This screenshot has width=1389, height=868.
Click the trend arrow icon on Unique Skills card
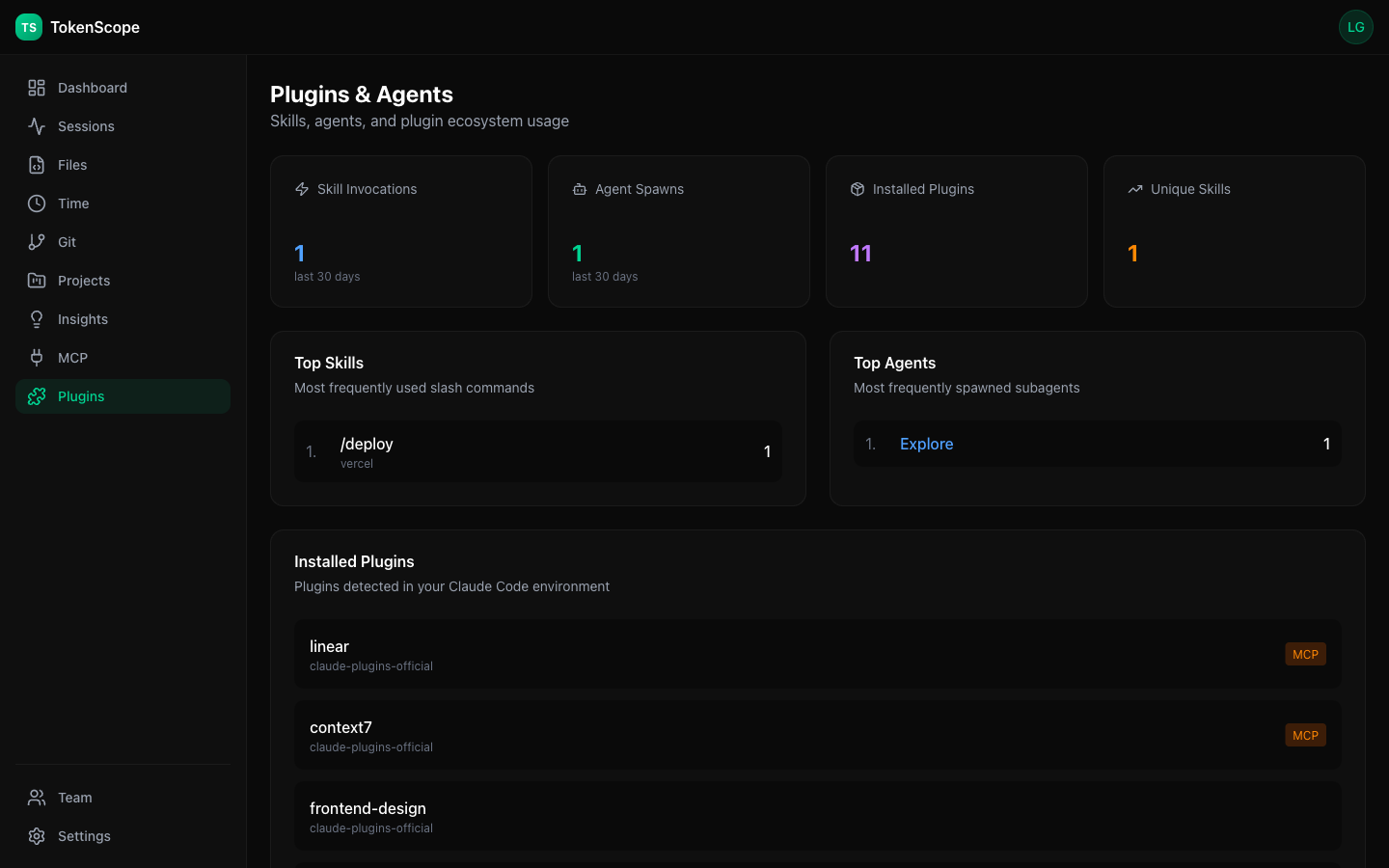(1135, 189)
